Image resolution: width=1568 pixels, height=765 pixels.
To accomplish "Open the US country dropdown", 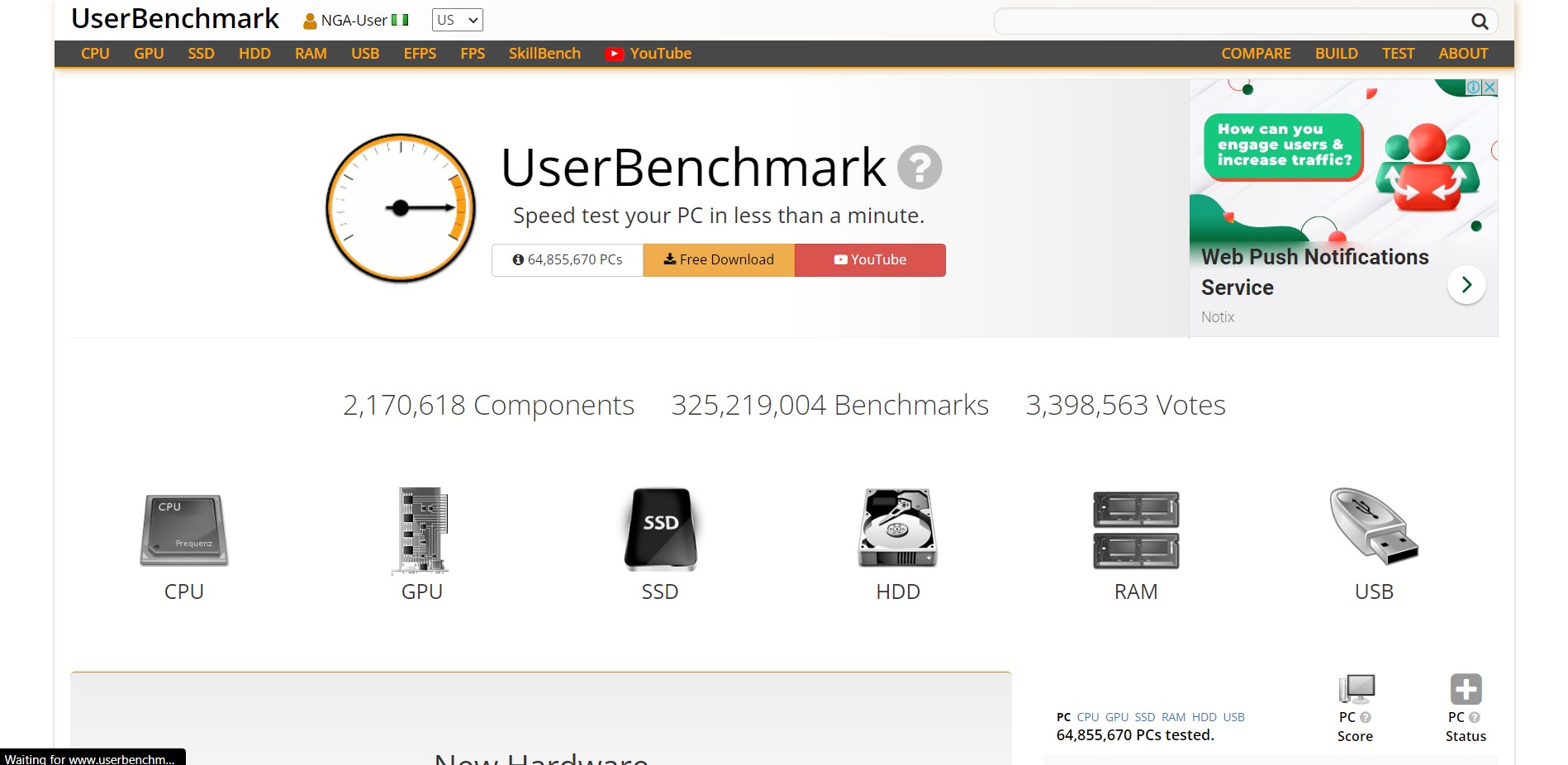I will 458,20.
